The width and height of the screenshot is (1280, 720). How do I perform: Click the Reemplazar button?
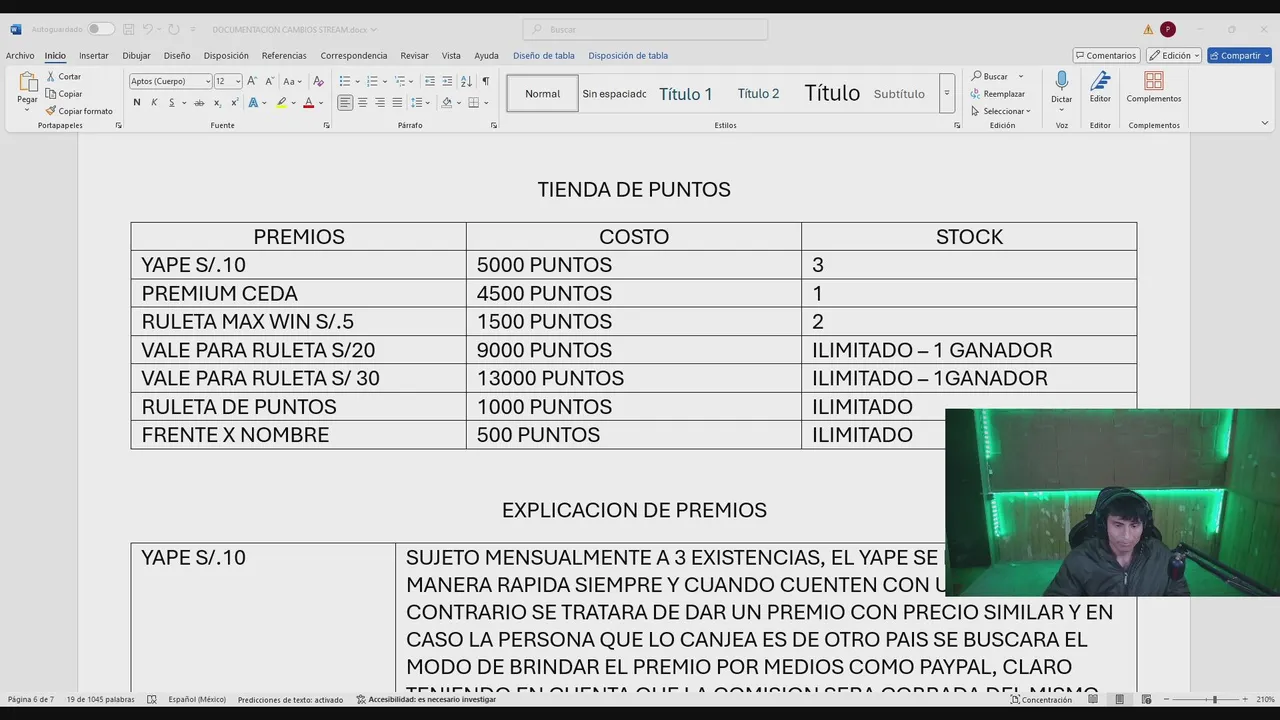(997, 94)
